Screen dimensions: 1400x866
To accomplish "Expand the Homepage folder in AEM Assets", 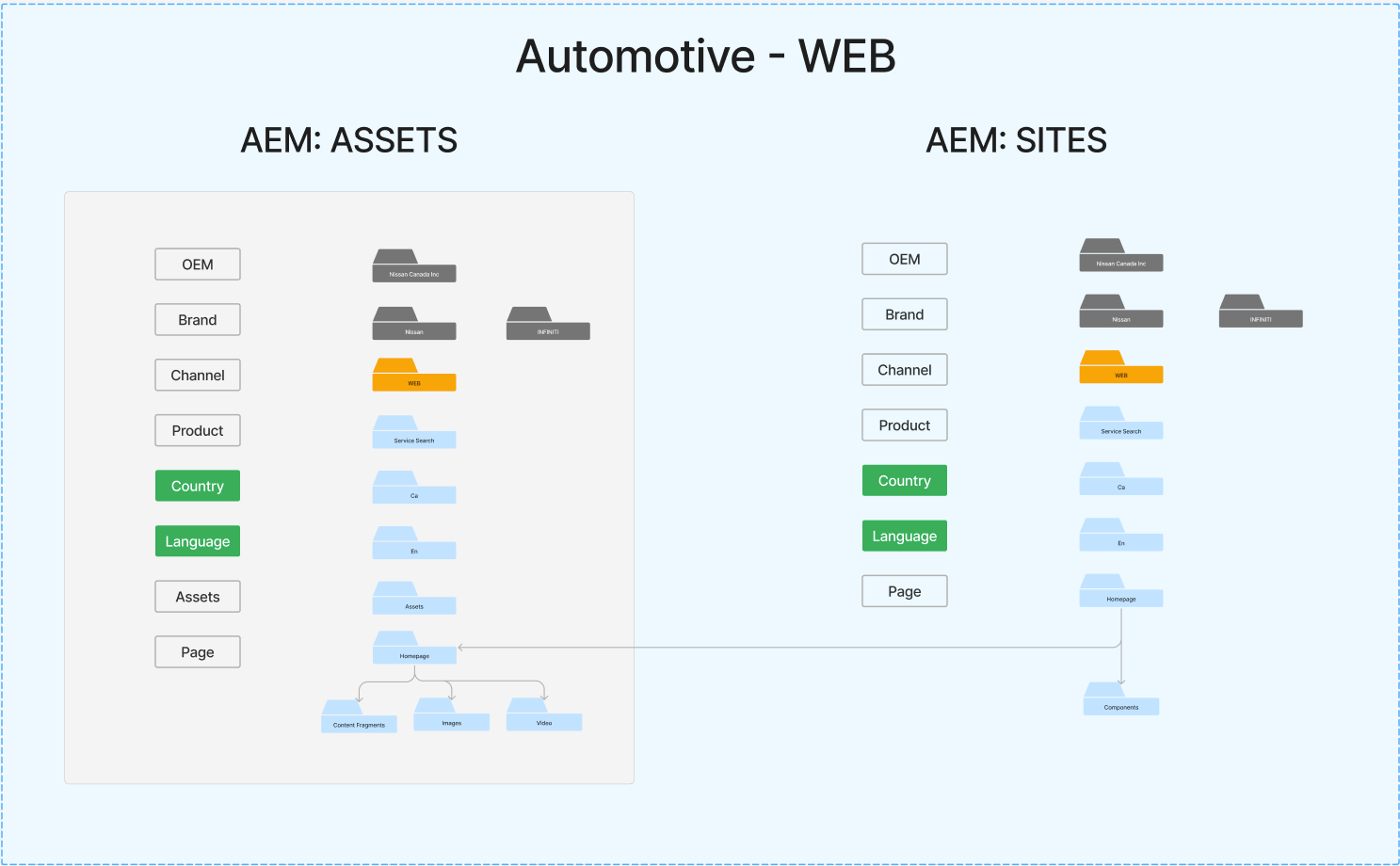I will tap(414, 649).
